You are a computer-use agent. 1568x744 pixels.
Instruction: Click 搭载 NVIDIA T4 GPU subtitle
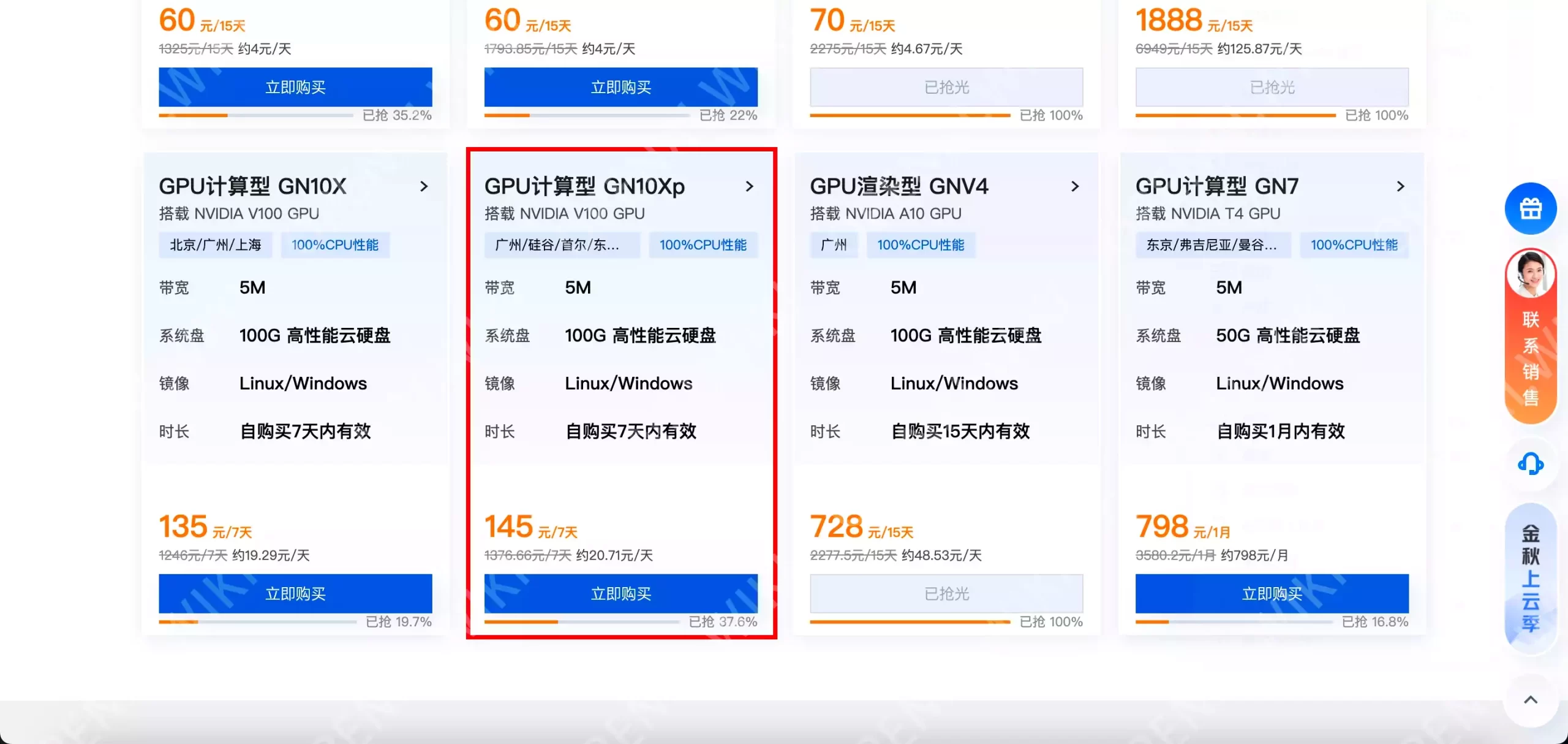(1208, 214)
